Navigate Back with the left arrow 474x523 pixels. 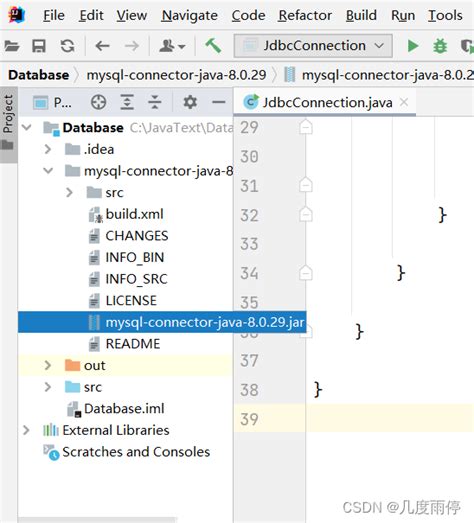pyautogui.click(x=102, y=46)
